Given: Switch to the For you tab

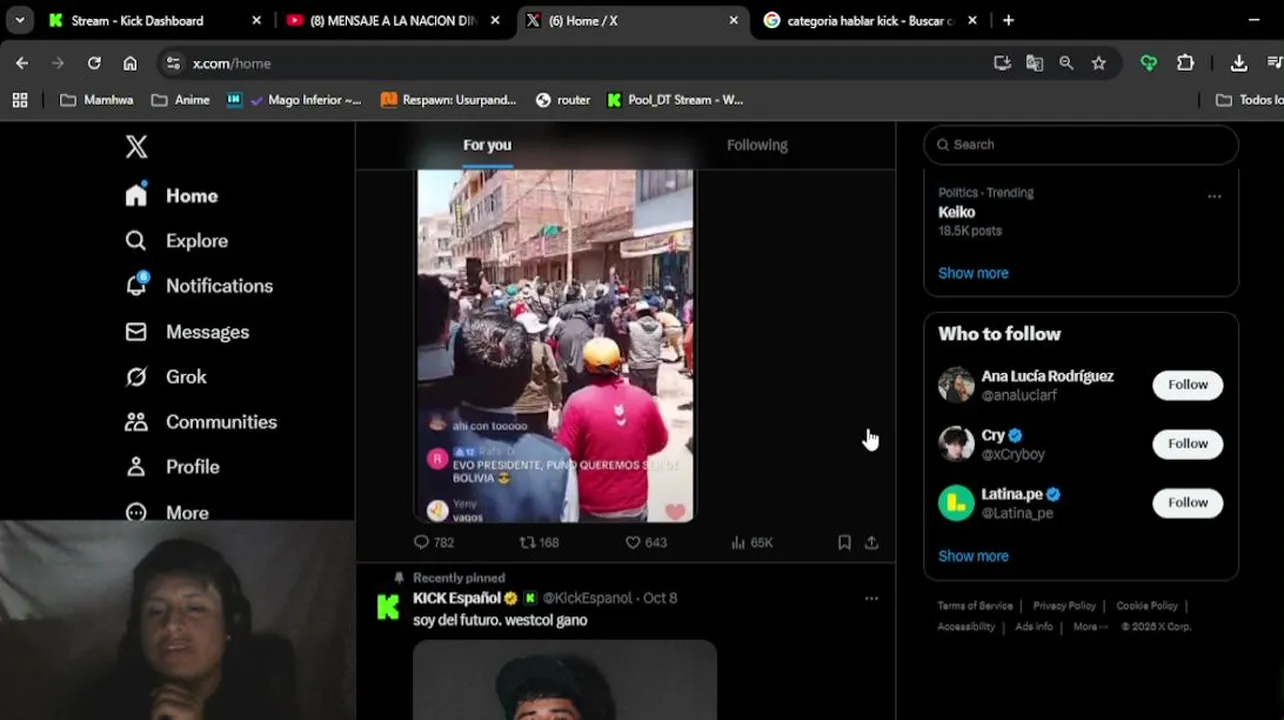Looking at the screenshot, I should (x=487, y=145).
